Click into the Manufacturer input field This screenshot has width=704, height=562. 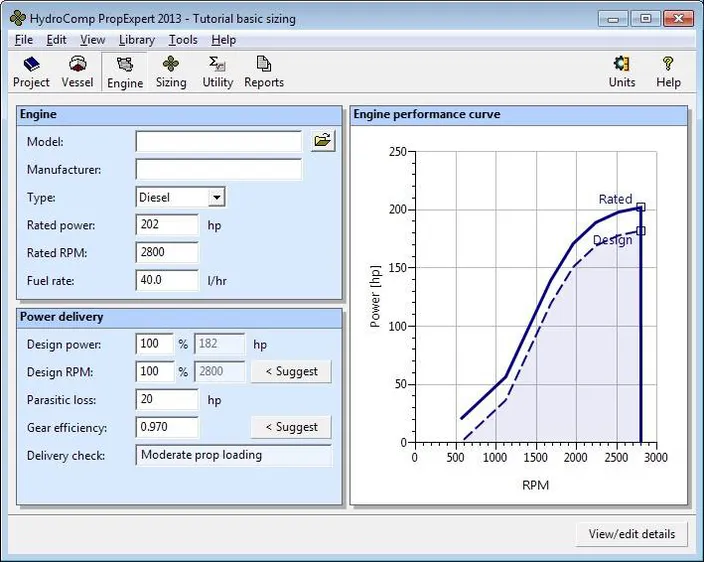pos(219,169)
